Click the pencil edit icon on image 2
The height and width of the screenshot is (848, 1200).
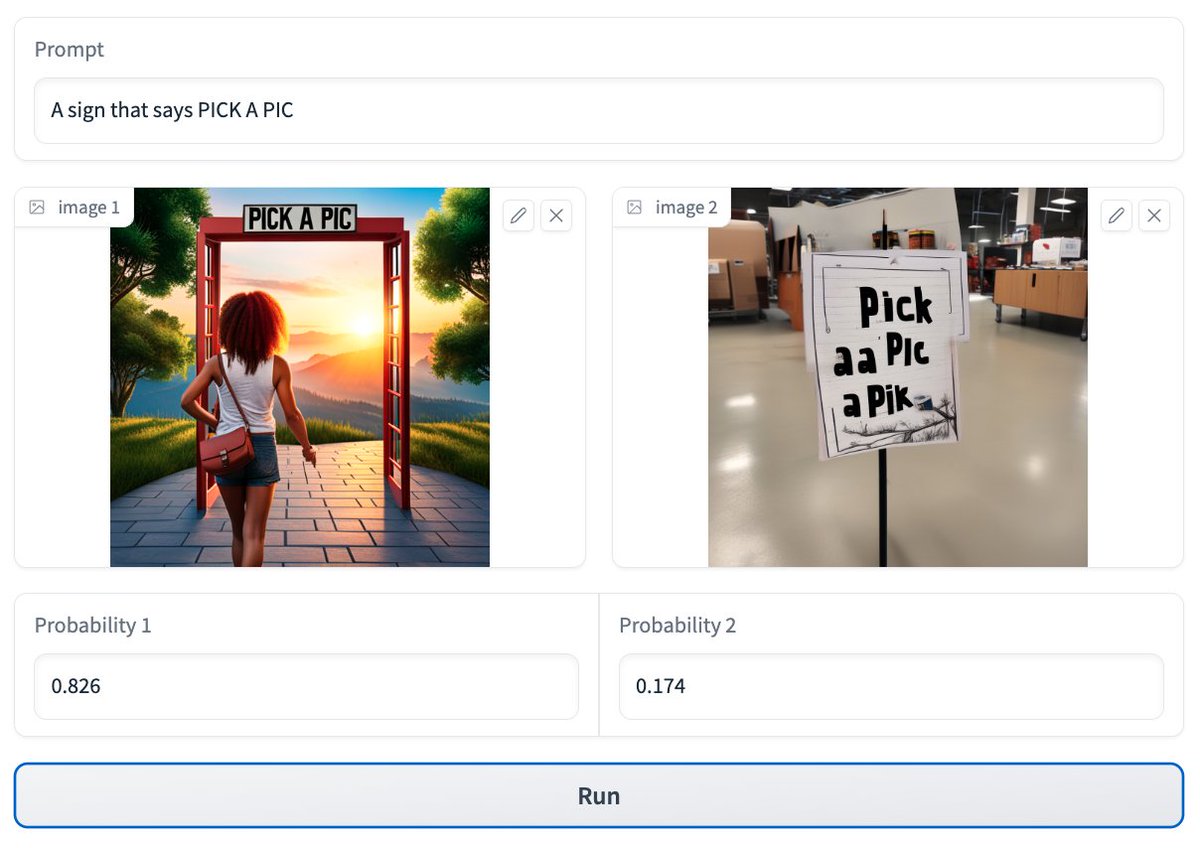tap(1116, 215)
